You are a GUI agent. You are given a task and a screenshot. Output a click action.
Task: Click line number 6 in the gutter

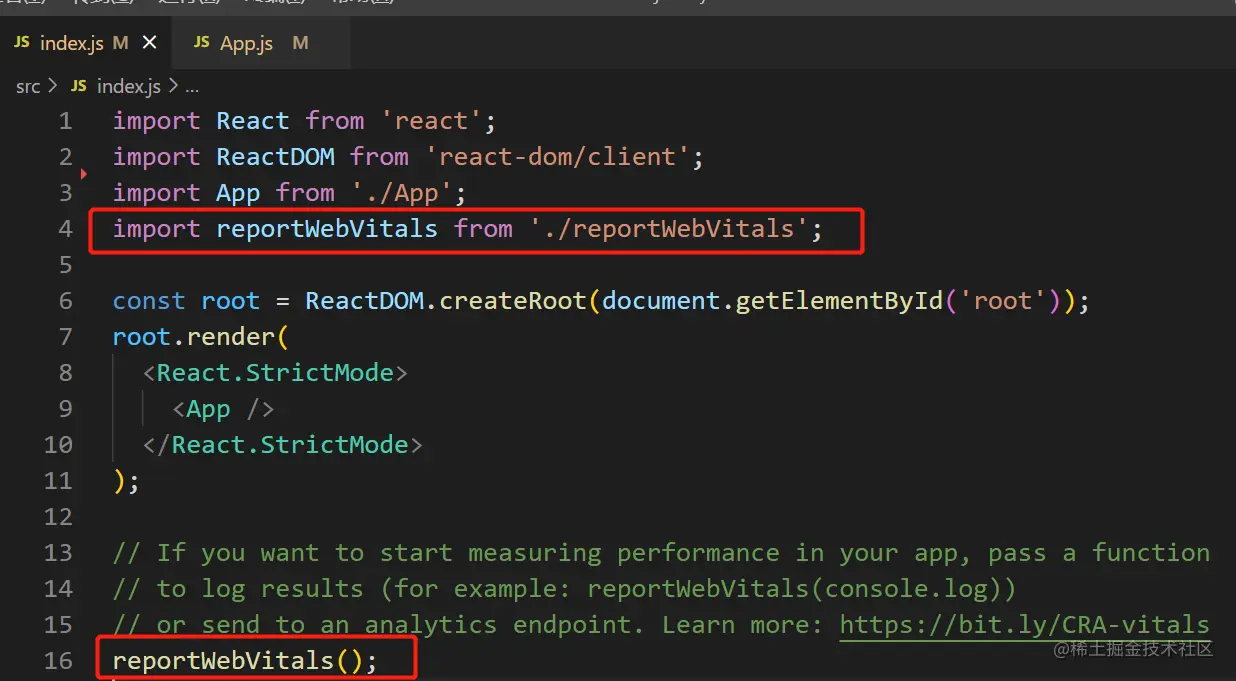[65, 301]
